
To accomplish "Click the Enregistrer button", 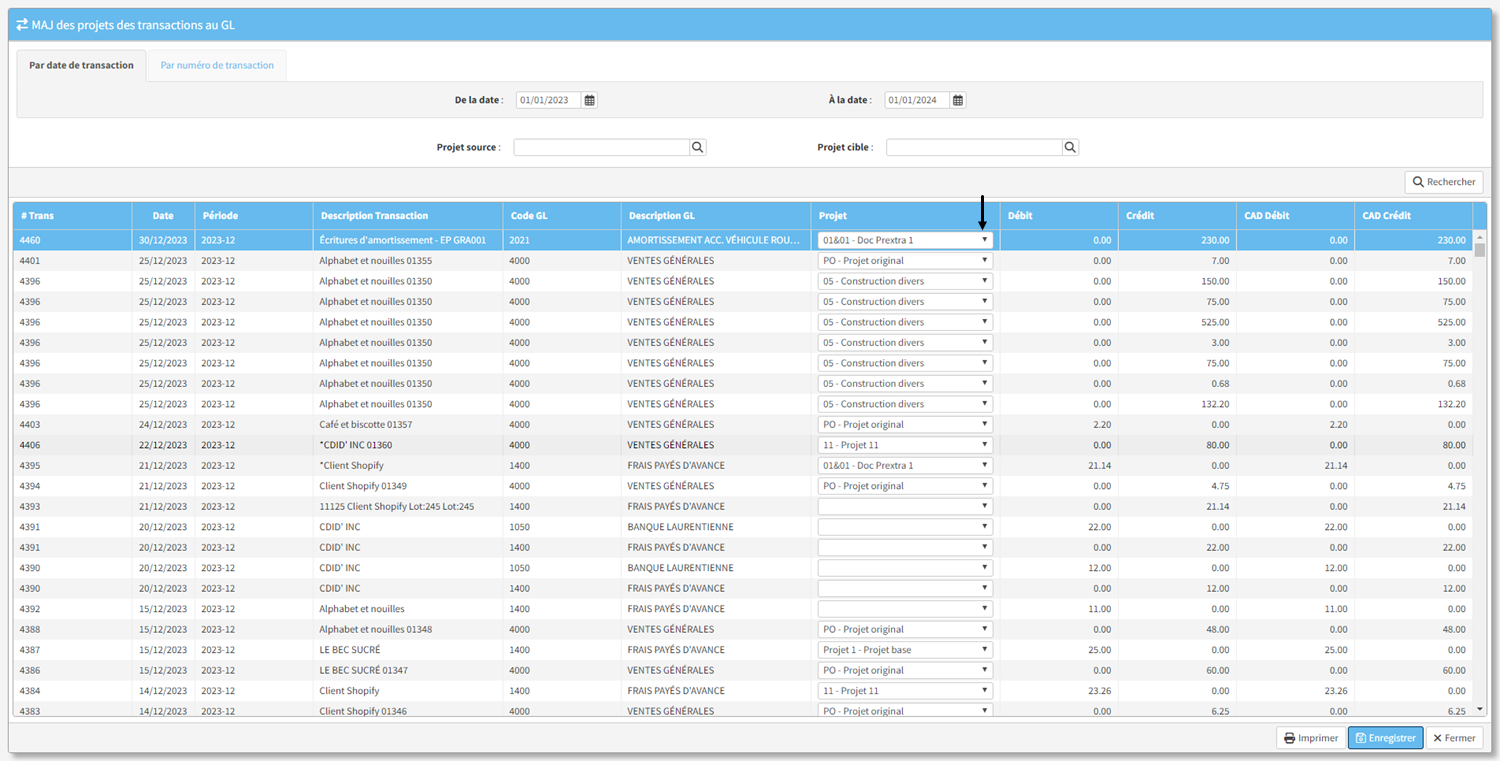I will click(1385, 738).
